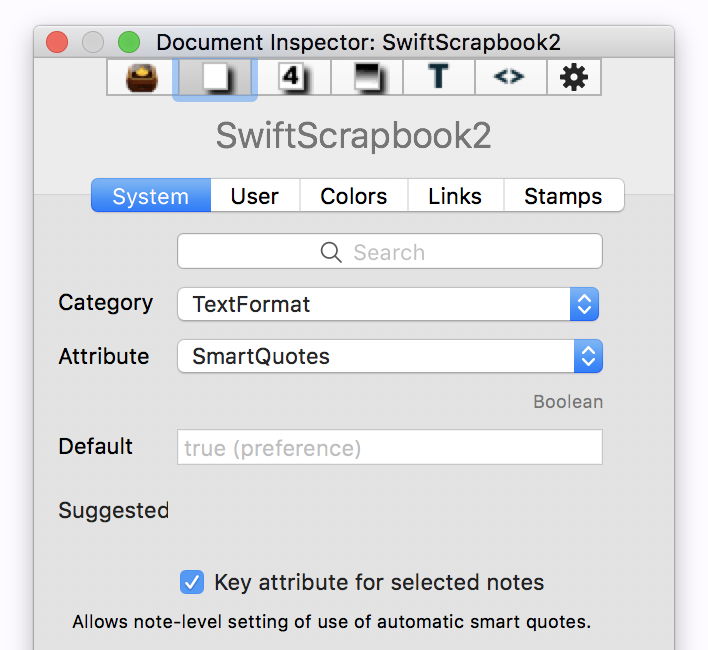Click in the attribute Search field
708x650 pixels.
click(390, 252)
